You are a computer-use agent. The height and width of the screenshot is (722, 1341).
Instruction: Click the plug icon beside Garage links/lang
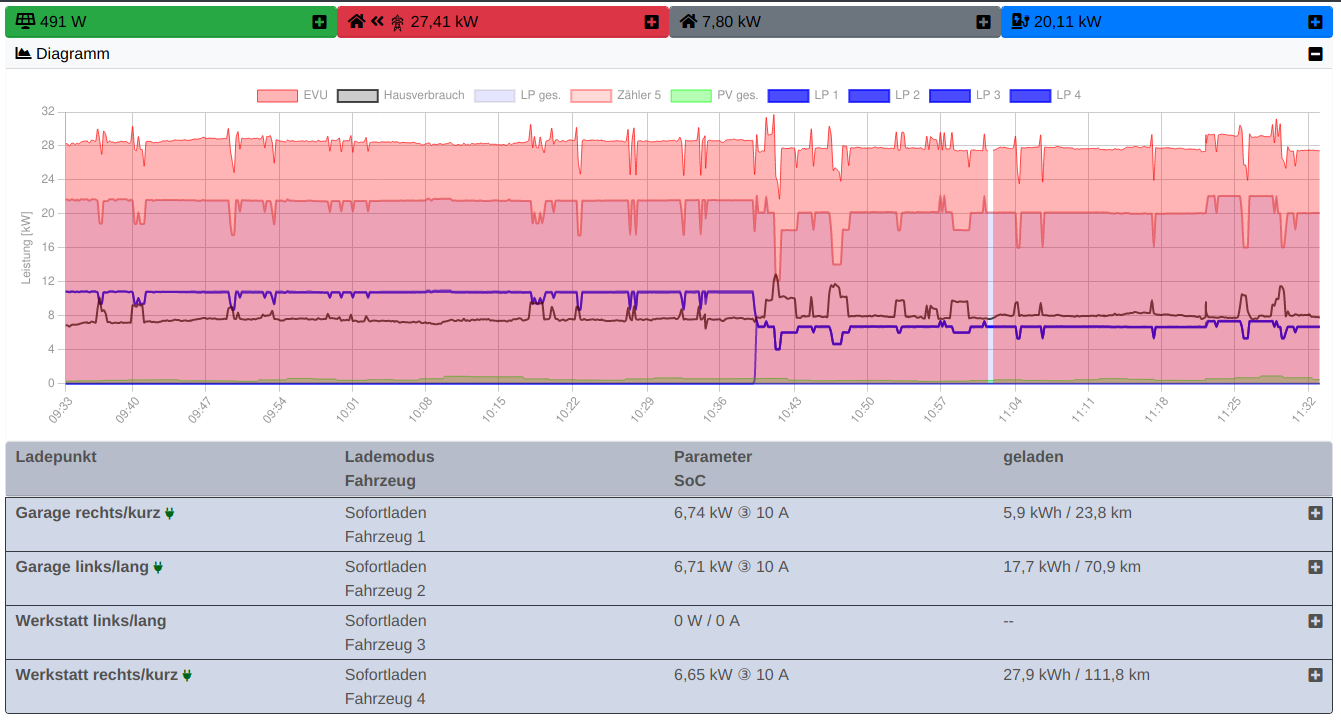[x=158, y=567]
